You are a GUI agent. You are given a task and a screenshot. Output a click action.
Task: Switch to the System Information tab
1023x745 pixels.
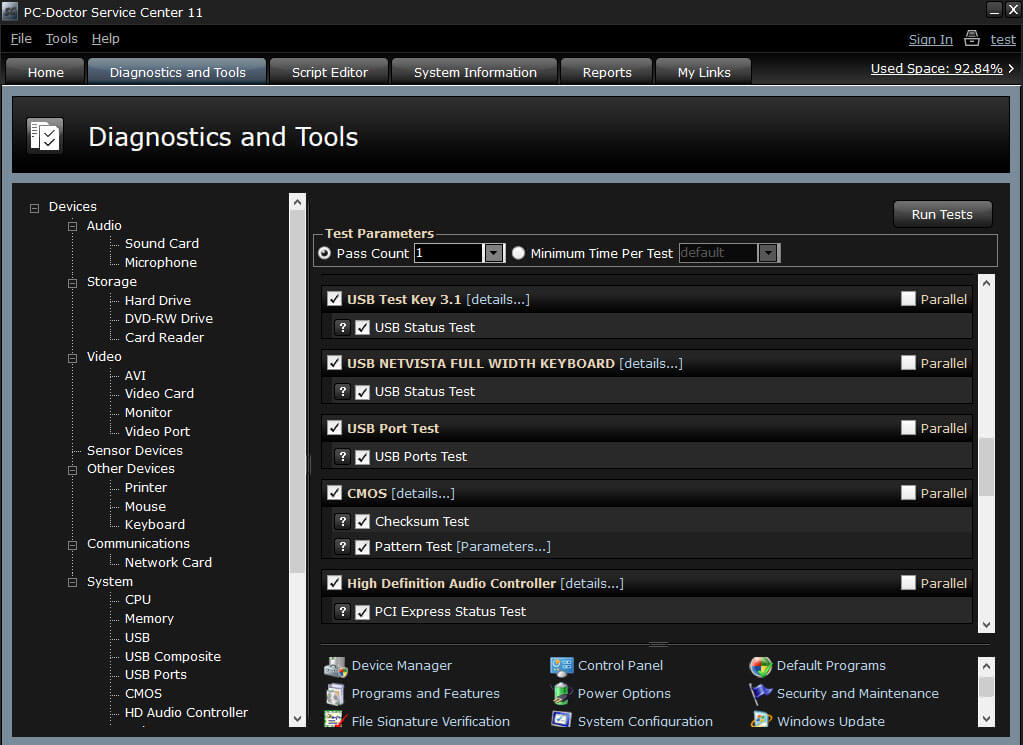click(475, 72)
